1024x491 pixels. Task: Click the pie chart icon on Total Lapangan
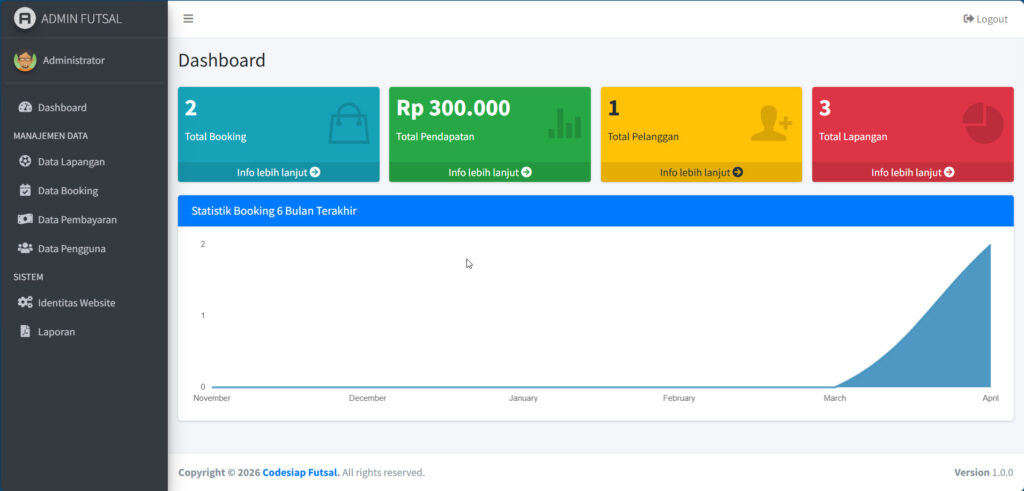click(982, 123)
